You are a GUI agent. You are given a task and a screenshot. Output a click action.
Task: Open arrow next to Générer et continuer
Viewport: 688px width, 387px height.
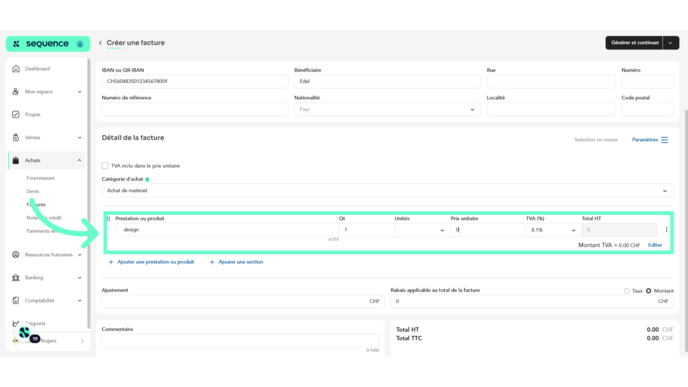click(670, 43)
